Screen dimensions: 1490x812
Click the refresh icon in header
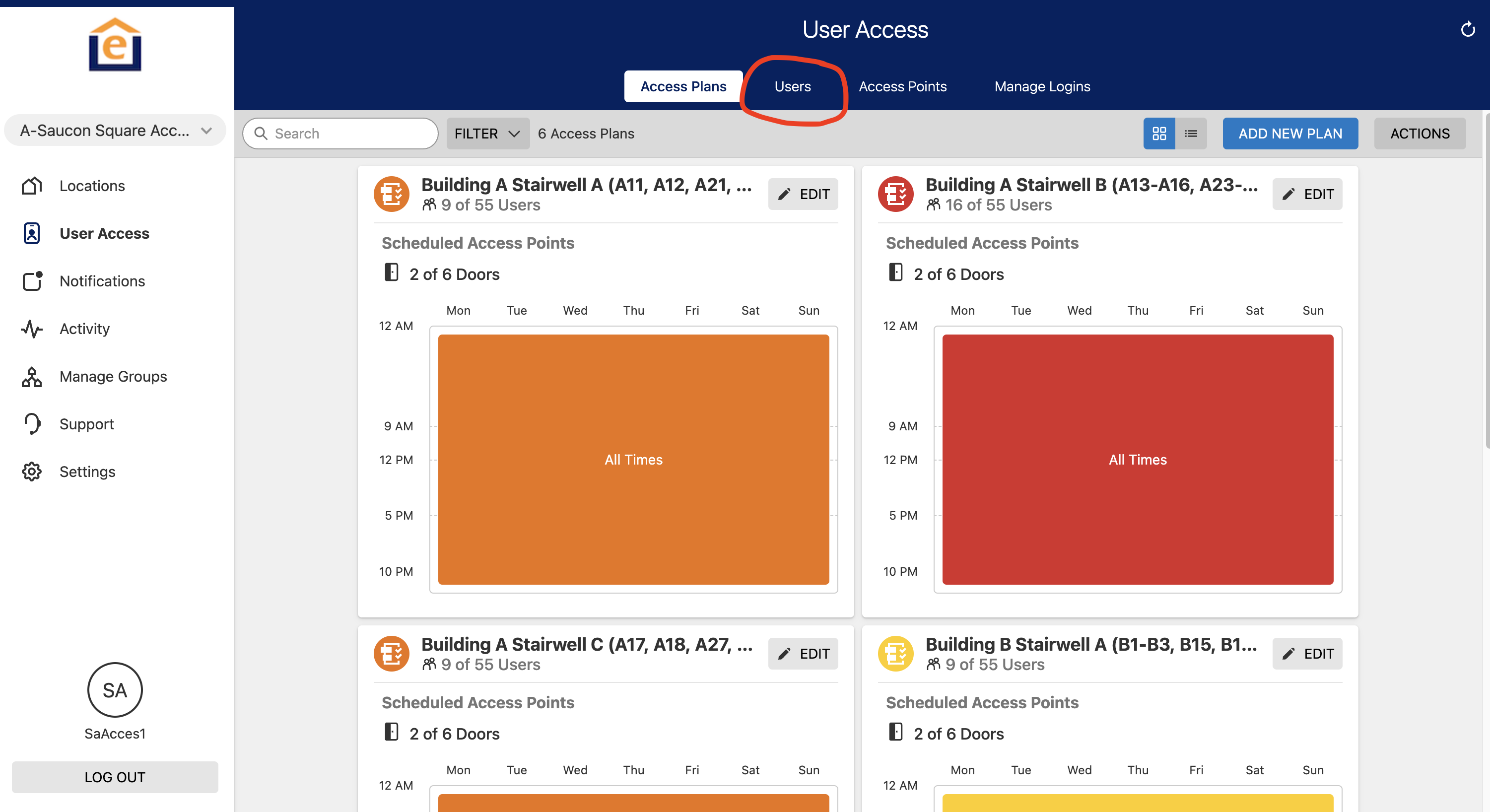(x=1468, y=29)
